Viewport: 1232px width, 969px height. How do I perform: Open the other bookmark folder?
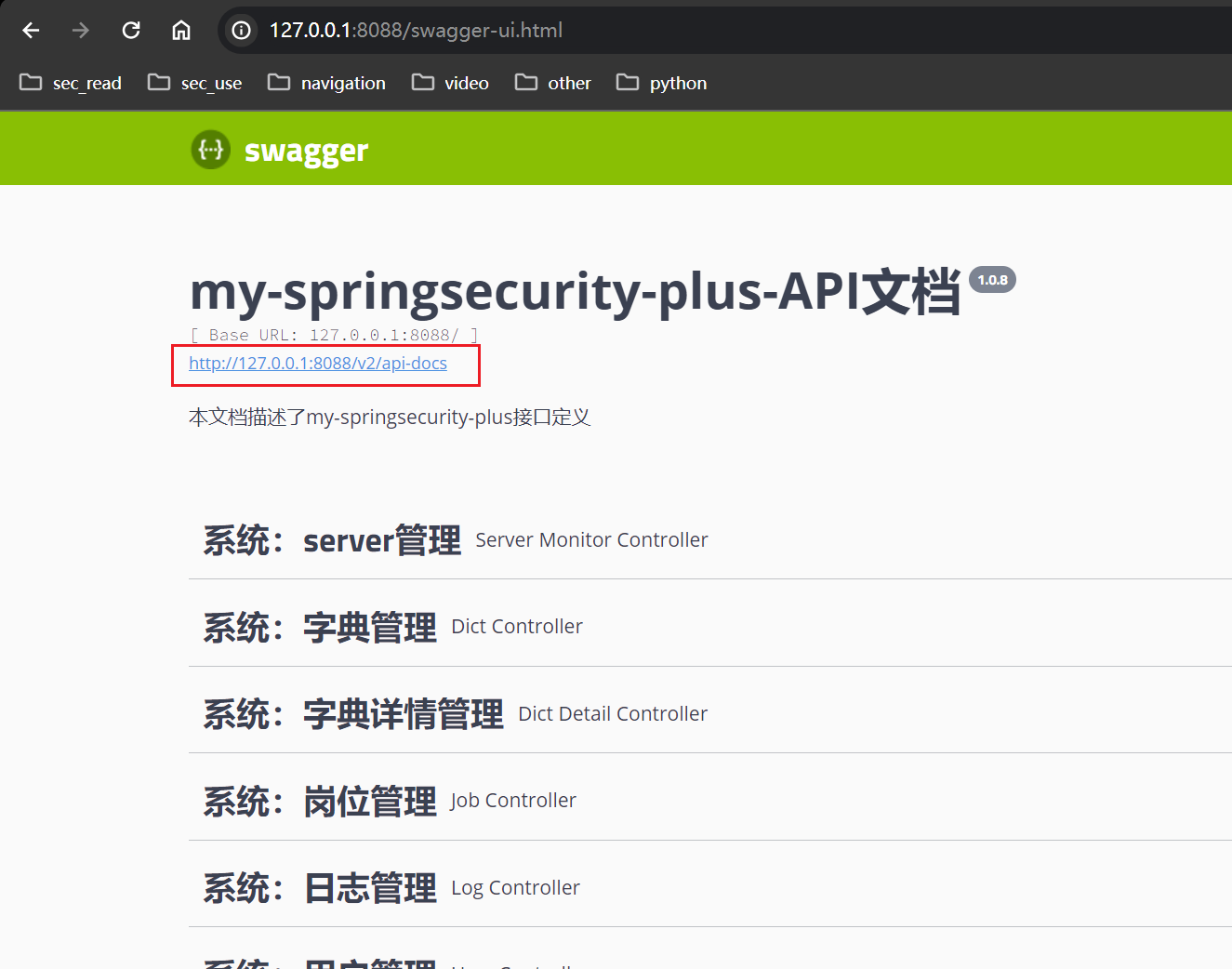click(x=553, y=83)
